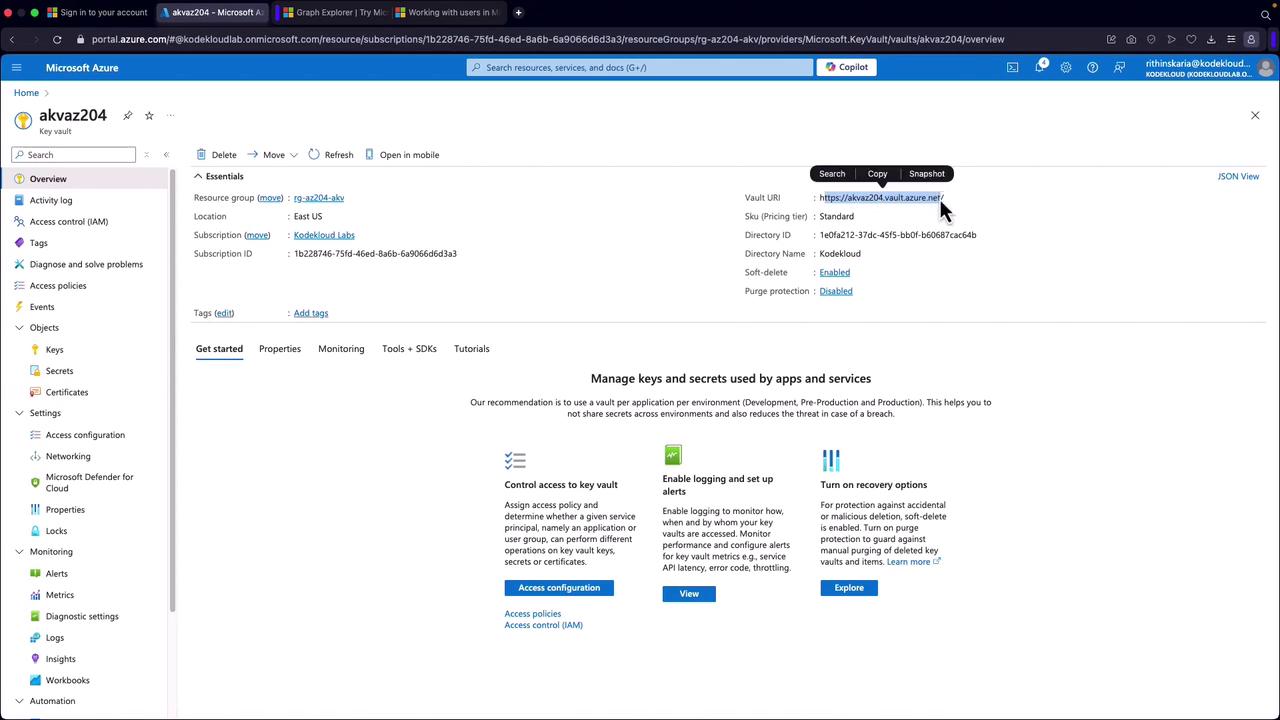Switch to the Monitoring tab

(341, 349)
